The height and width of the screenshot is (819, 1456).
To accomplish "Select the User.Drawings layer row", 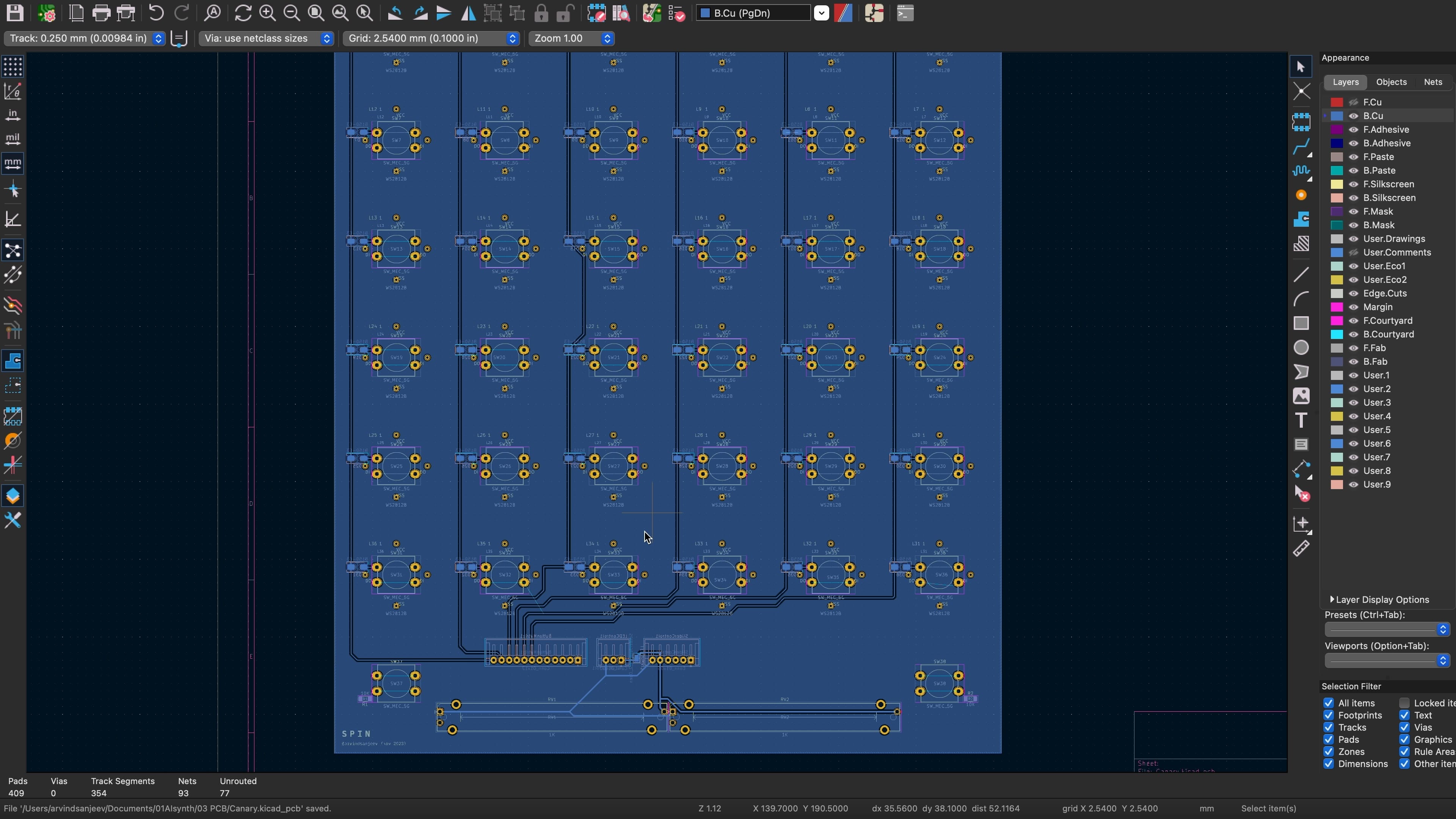I will click(1388, 238).
